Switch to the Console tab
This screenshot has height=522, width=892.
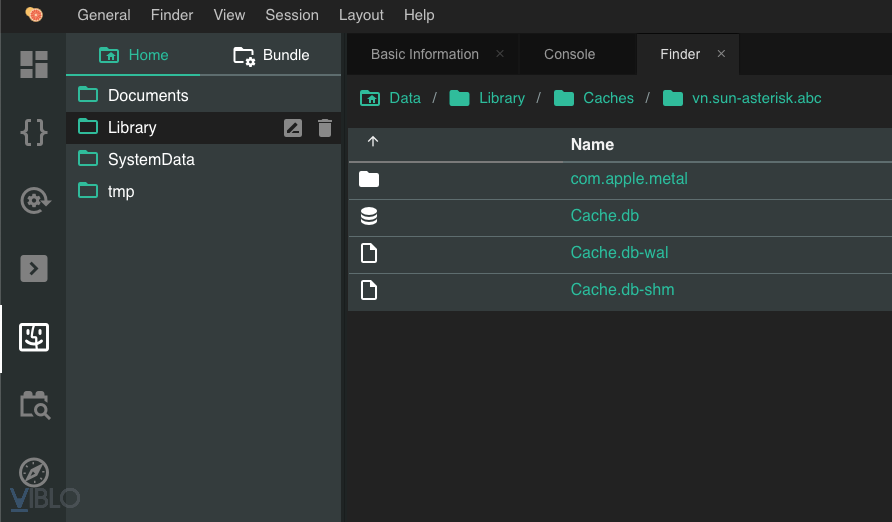click(x=569, y=54)
